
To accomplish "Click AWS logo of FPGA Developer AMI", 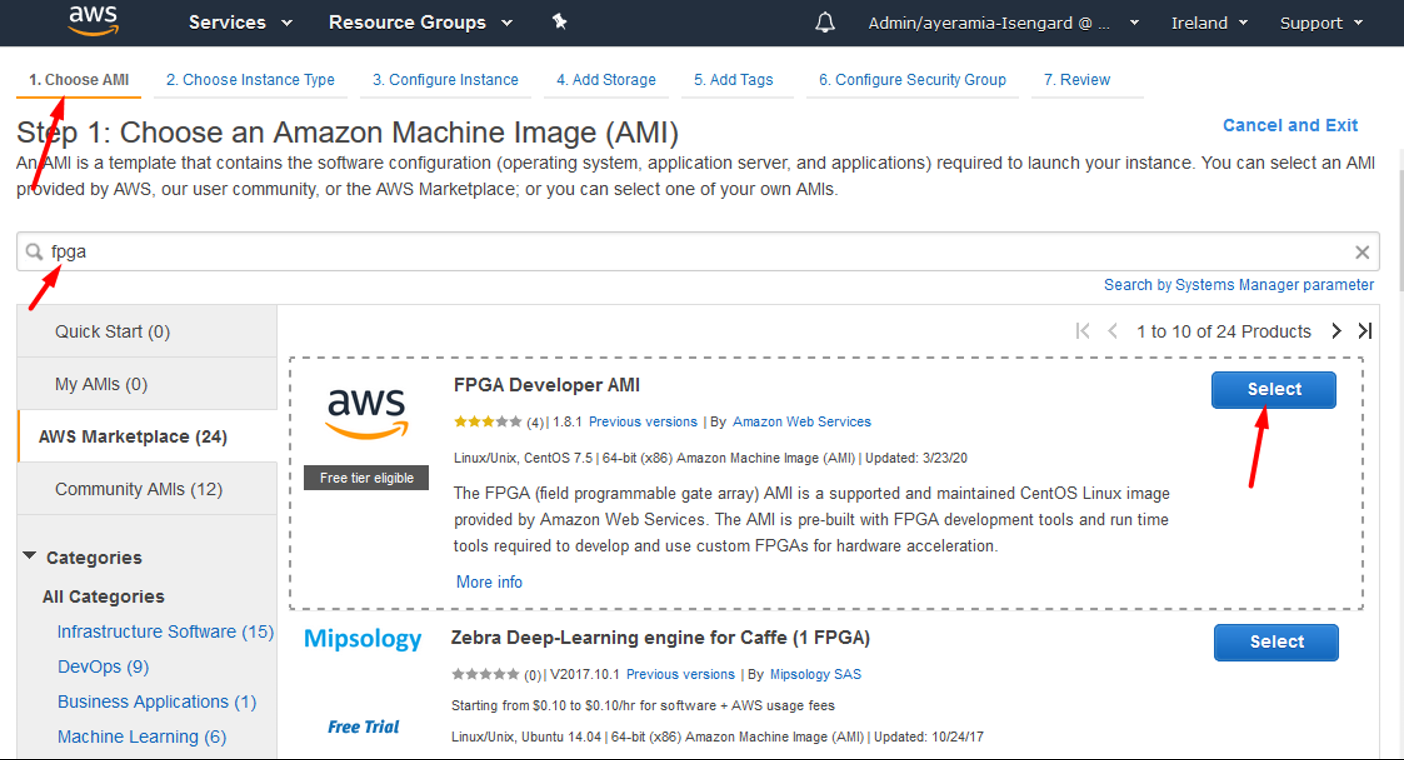I will click(367, 414).
